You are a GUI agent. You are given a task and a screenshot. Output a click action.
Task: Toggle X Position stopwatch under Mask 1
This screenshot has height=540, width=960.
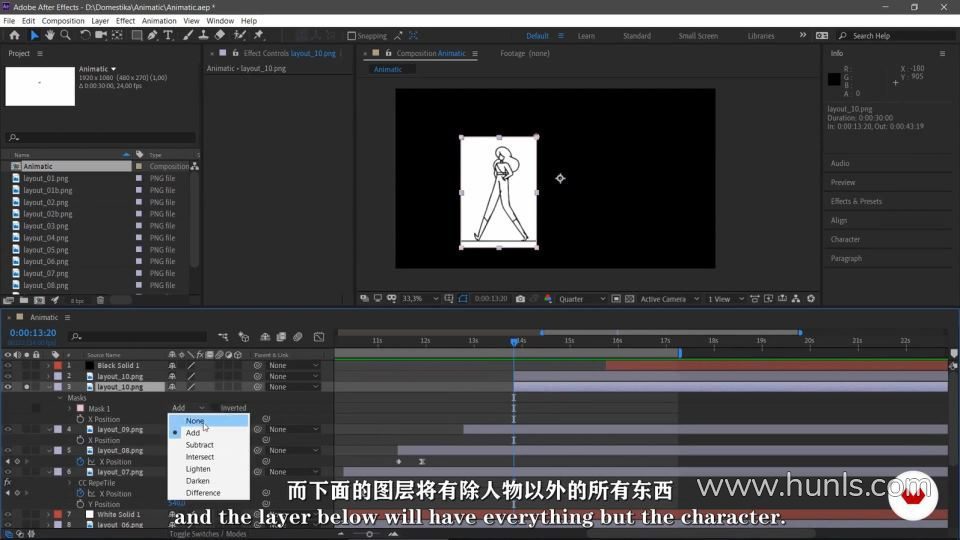tap(80, 419)
